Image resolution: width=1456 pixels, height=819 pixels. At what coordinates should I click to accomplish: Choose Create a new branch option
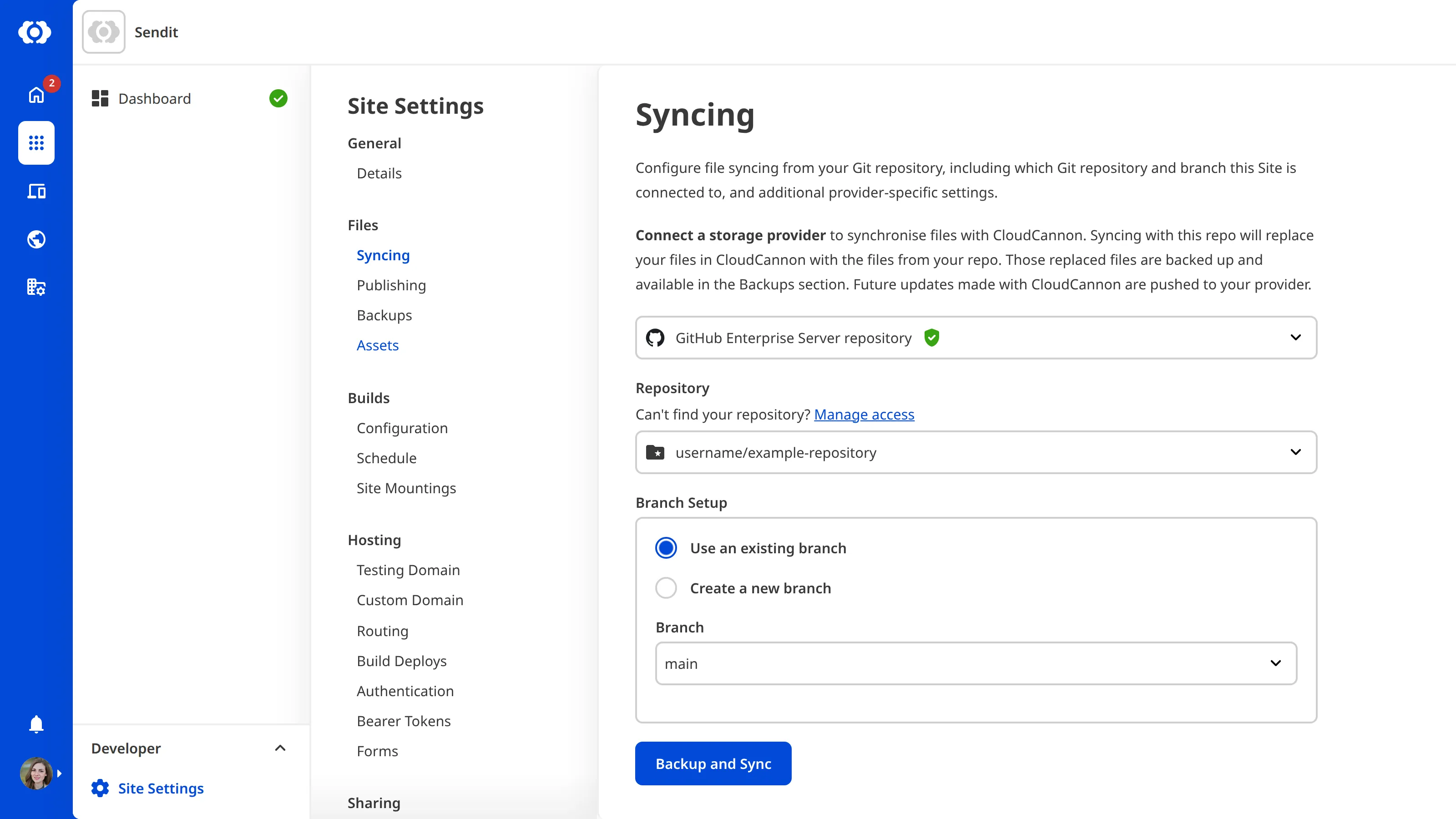(x=666, y=588)
